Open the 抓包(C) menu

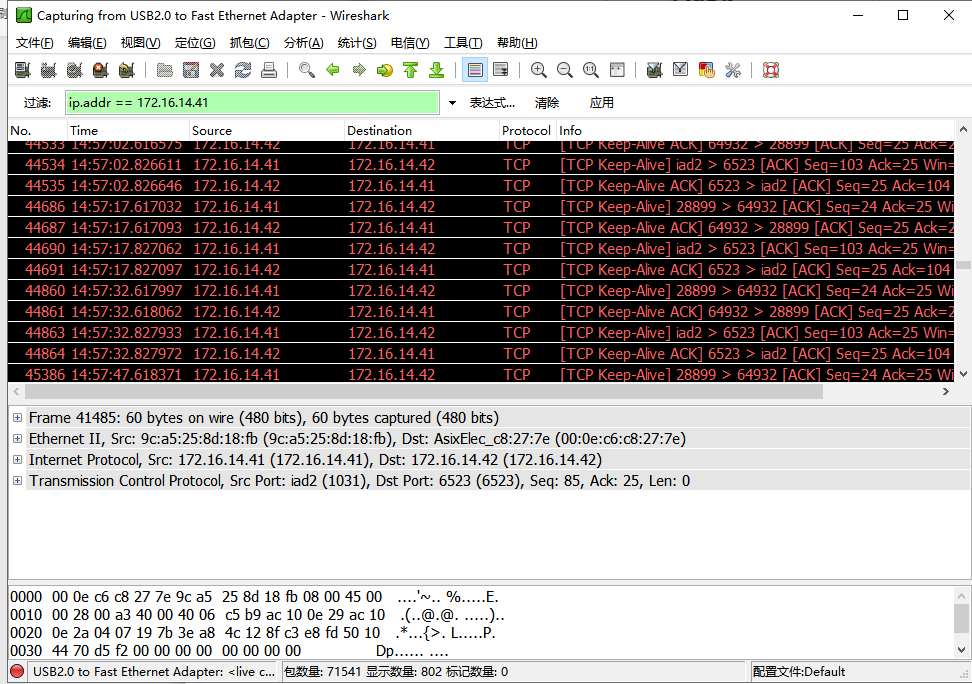click(x=249, y=43)
